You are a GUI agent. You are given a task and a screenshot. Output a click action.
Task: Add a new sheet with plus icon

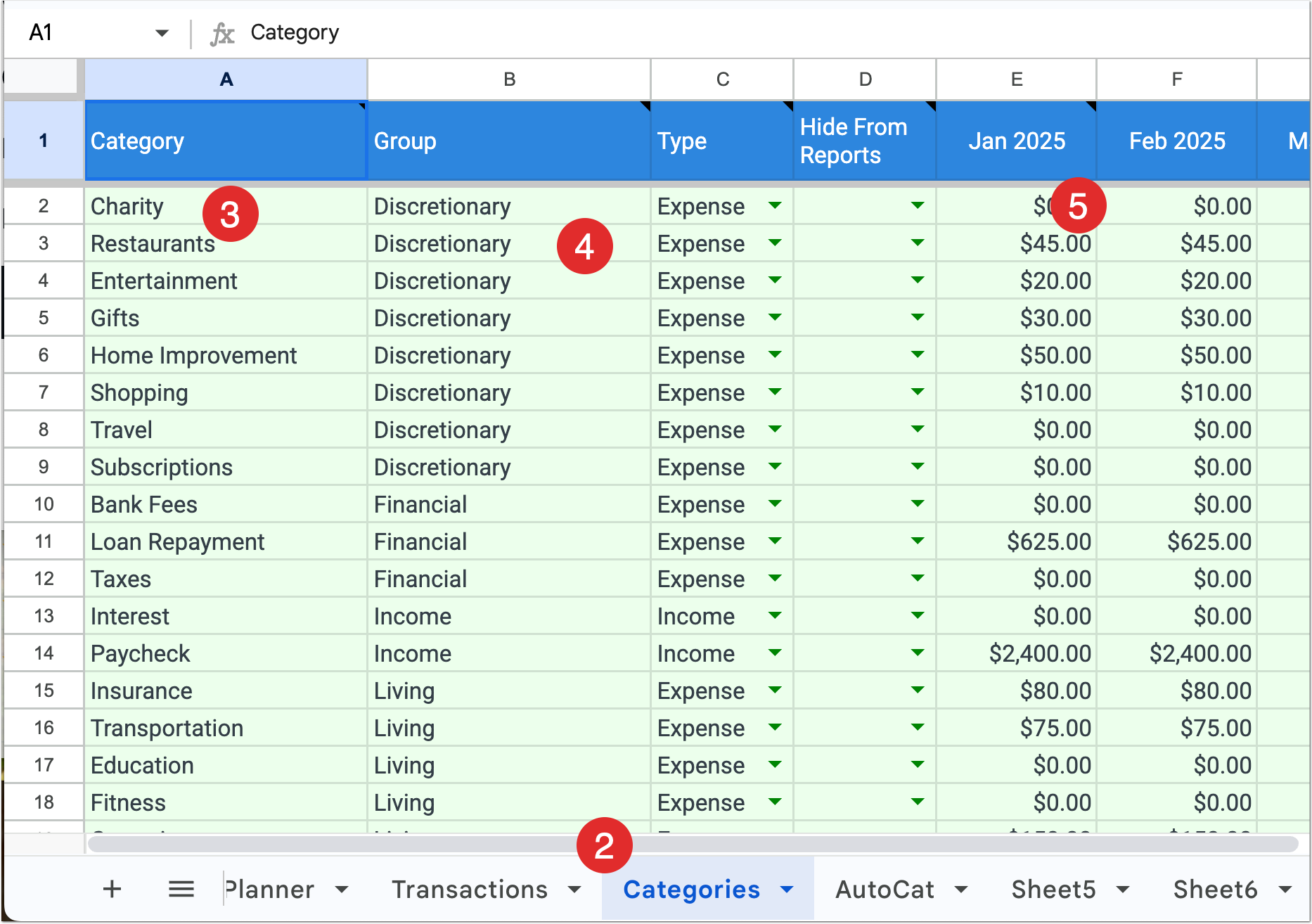[112, 889]
